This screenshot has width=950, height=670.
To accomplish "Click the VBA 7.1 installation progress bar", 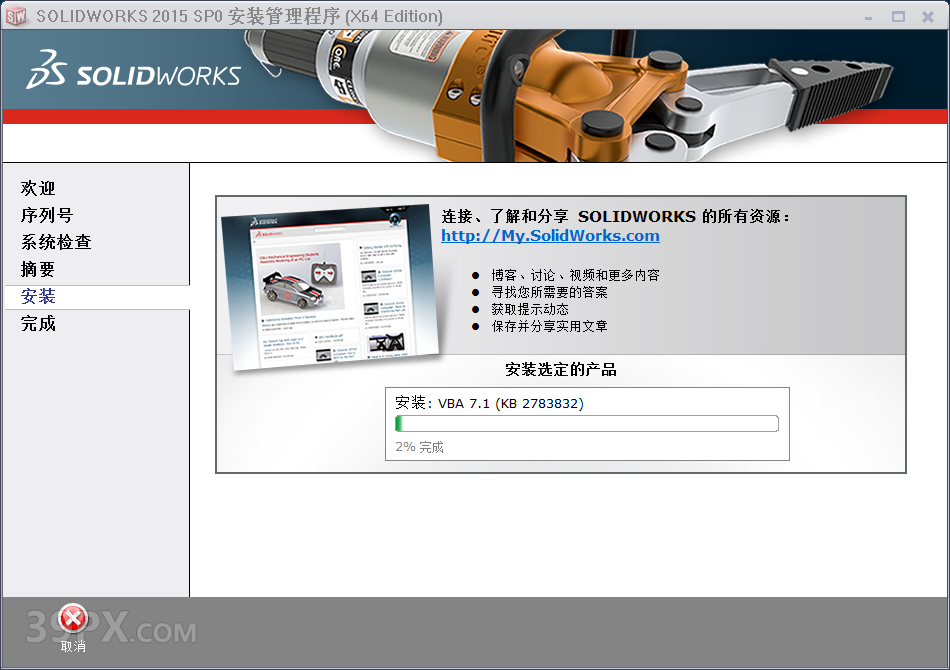I will pyautogui.click(x=587, y=423).
